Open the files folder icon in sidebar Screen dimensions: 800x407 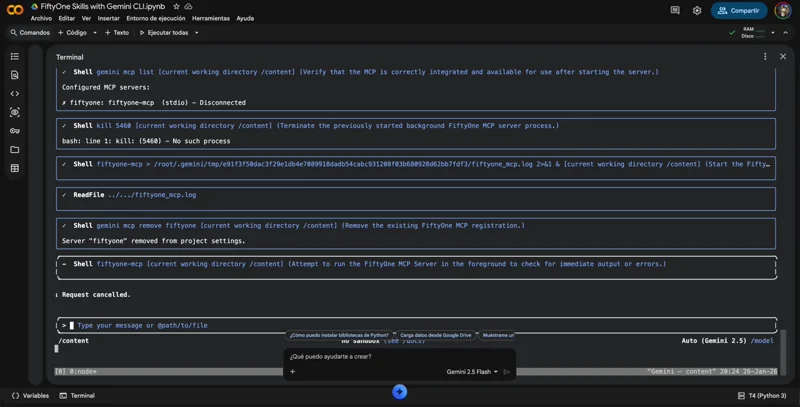15,150
